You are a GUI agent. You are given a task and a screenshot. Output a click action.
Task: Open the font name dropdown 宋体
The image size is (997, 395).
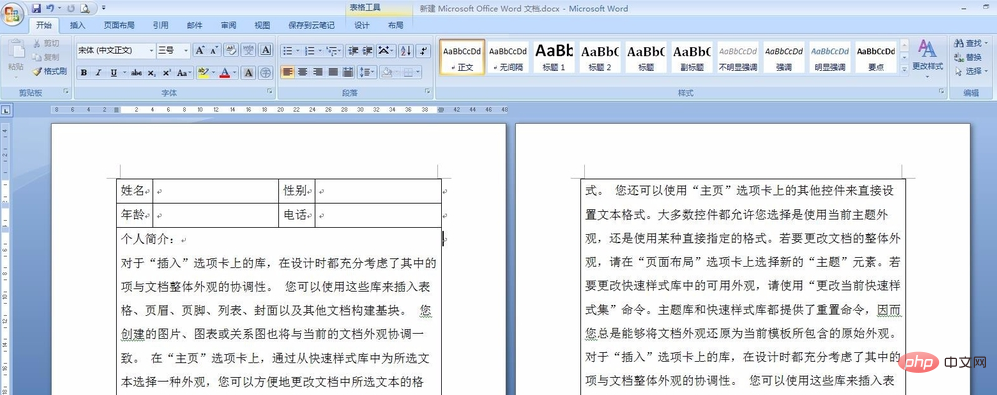pyautogui.click(x=151, y=50)
